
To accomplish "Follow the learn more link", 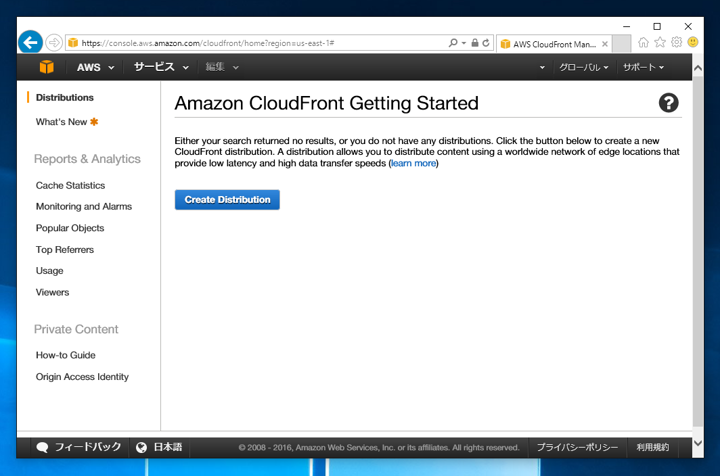I will point(413,163).
